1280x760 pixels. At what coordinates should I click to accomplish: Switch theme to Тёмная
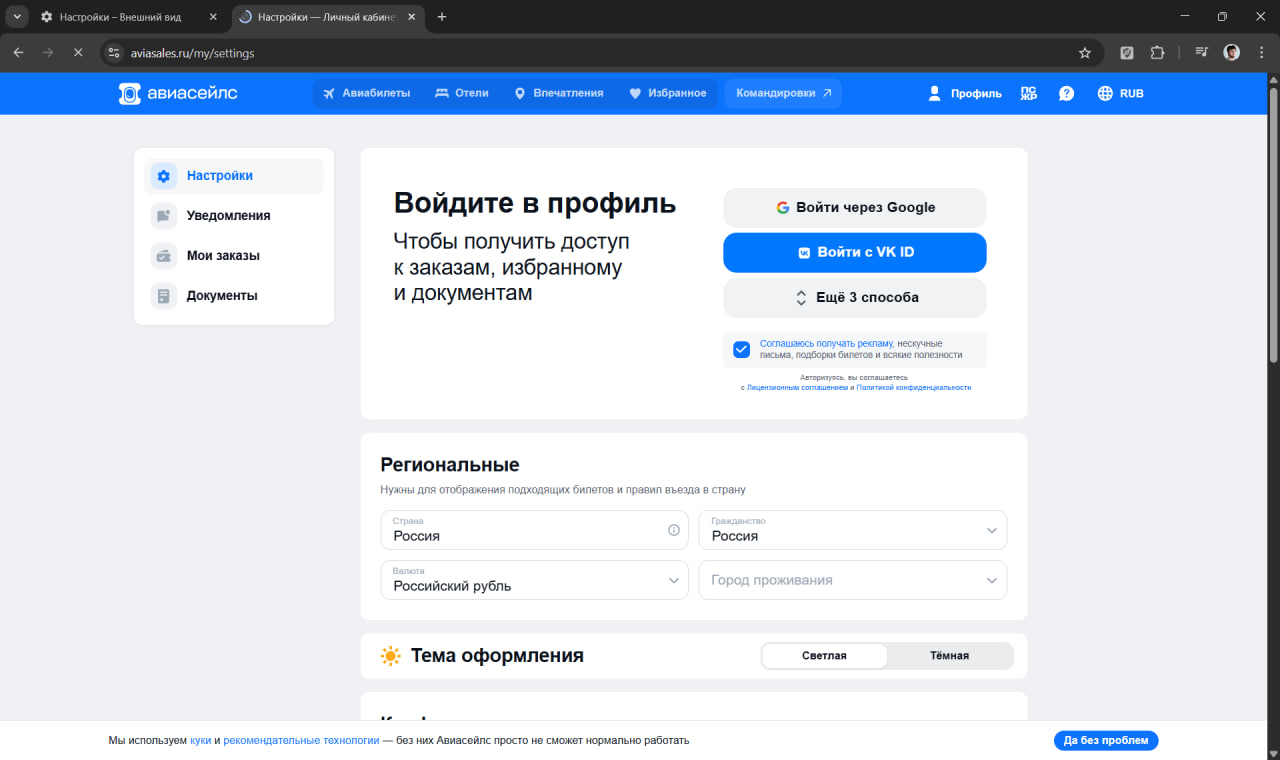pyautogui.click(x=948, y=655)
